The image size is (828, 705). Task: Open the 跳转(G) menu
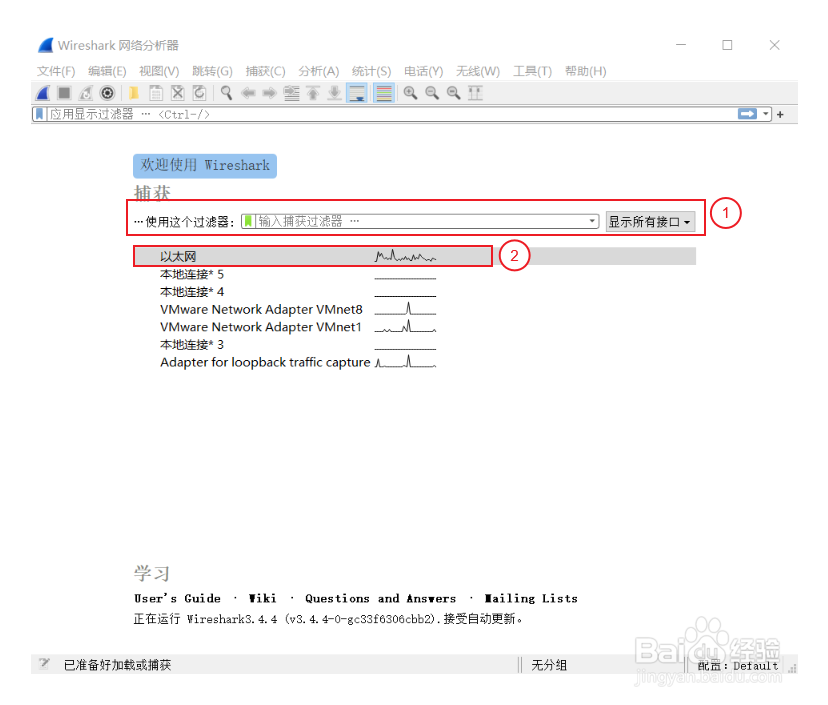pos(212,71)
